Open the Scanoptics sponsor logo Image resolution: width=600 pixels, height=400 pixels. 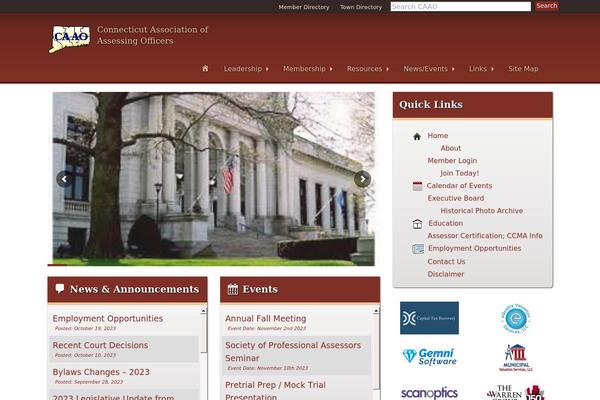[x=429, y=393]
